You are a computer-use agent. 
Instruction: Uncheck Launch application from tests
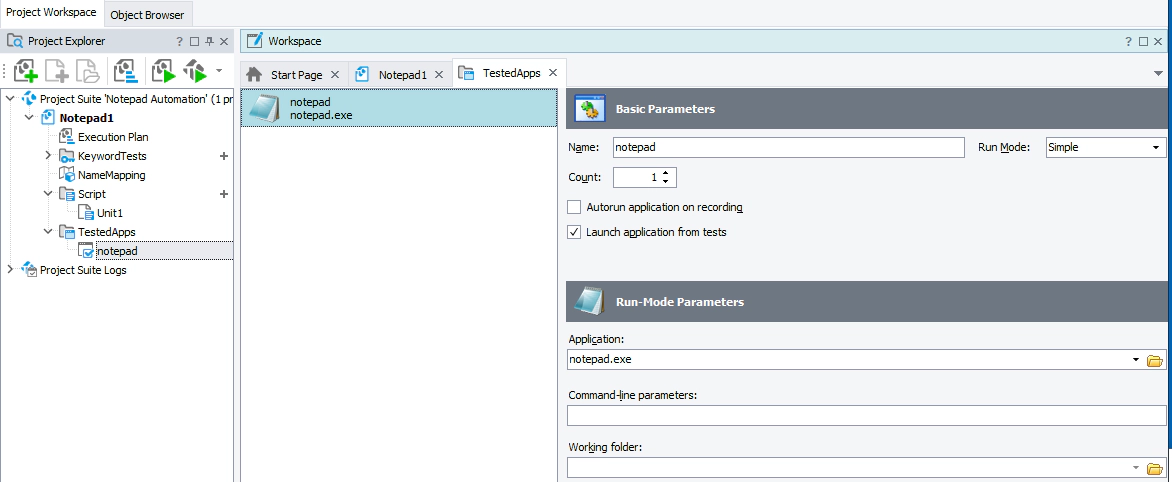pos(574,232)
